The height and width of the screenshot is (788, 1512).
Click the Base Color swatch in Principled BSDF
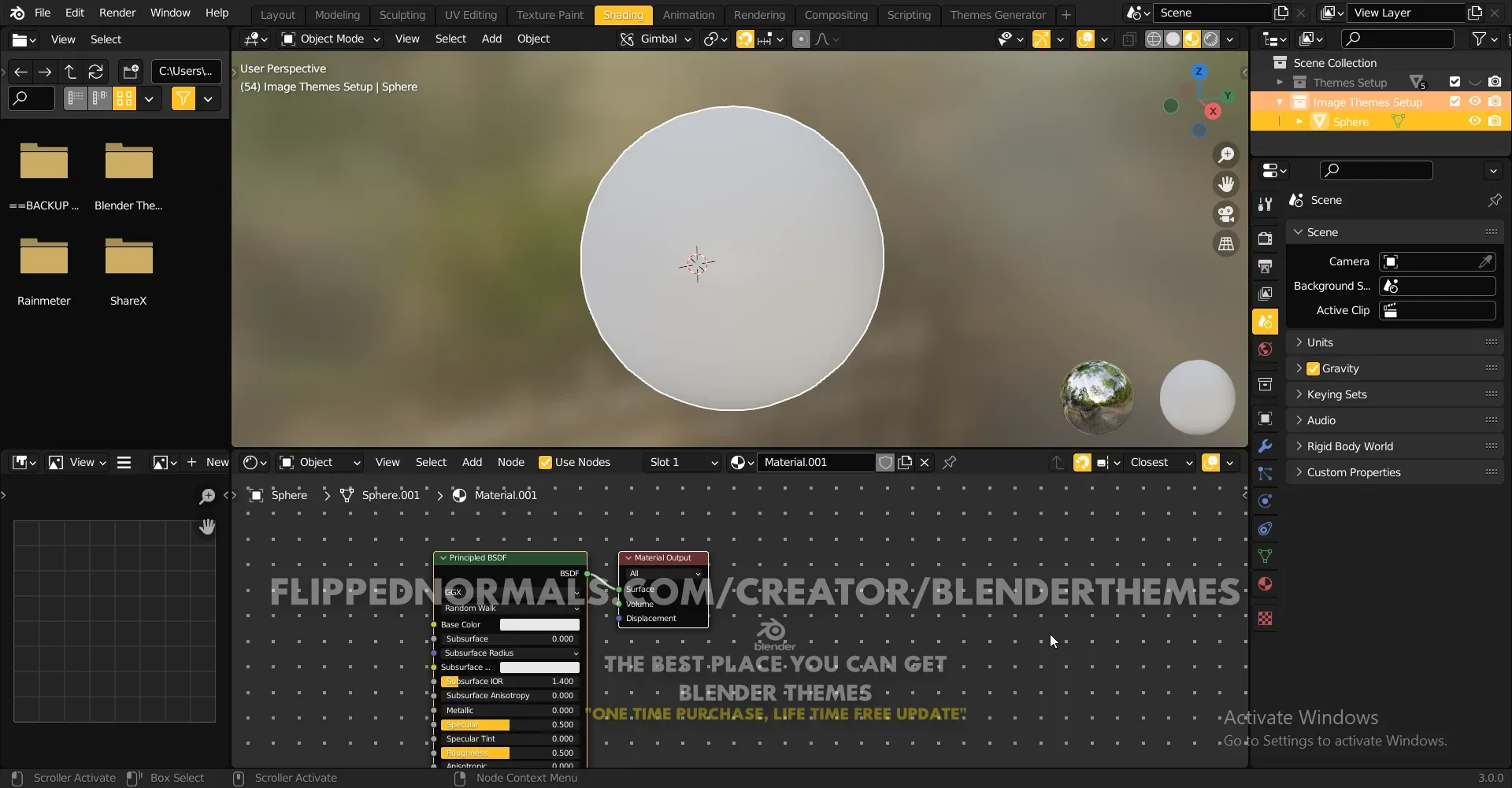click(x=539, y=623)
